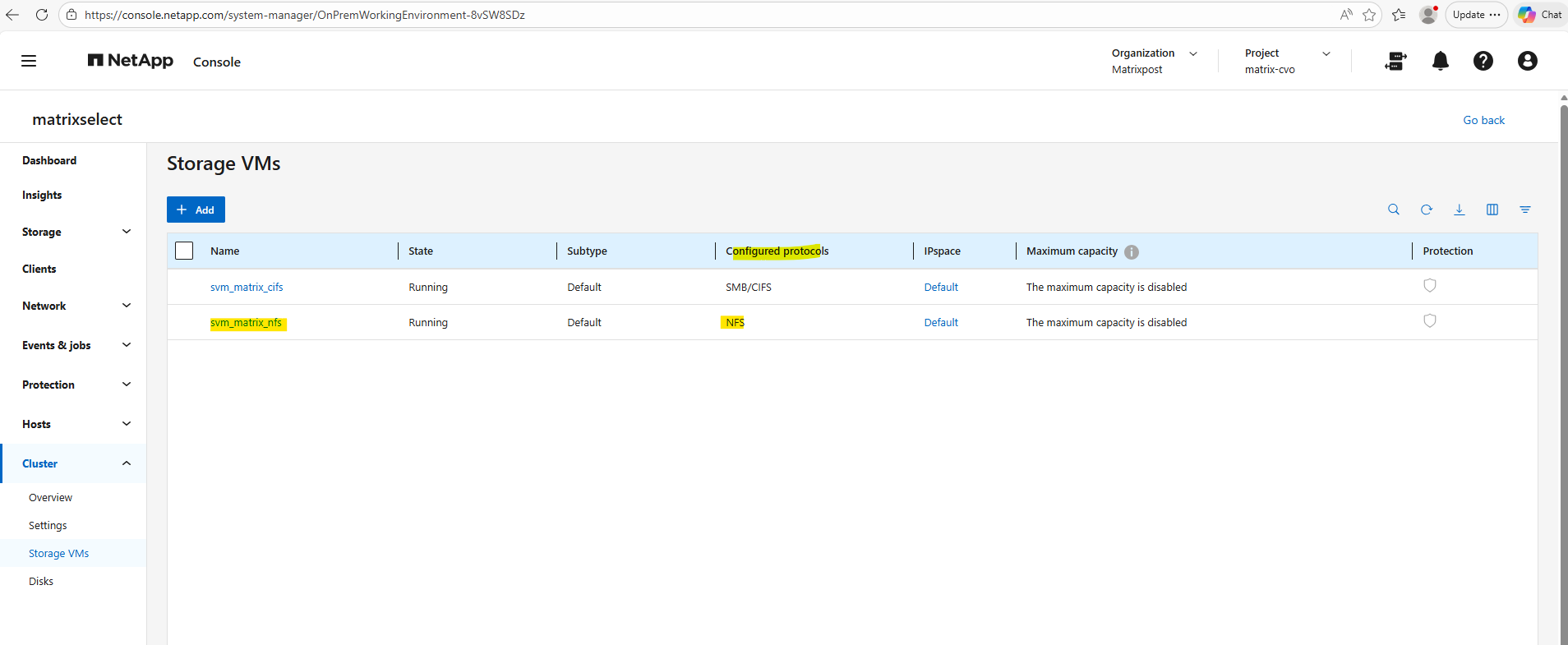Click the Add storage VM button

click(196, 210)
